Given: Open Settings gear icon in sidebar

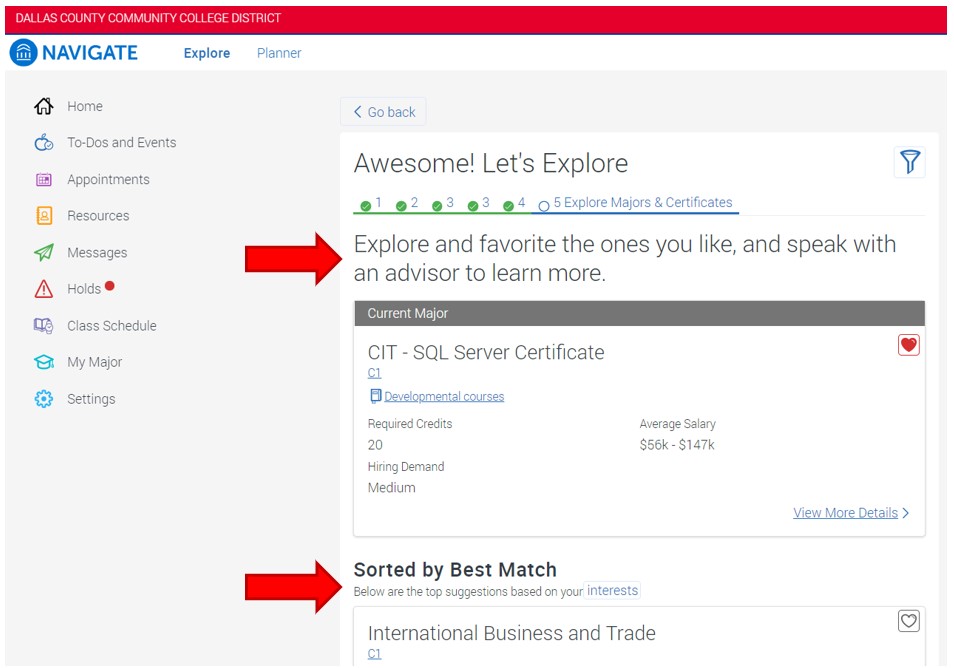Looking at the screenshot, I should click(43, 399).
